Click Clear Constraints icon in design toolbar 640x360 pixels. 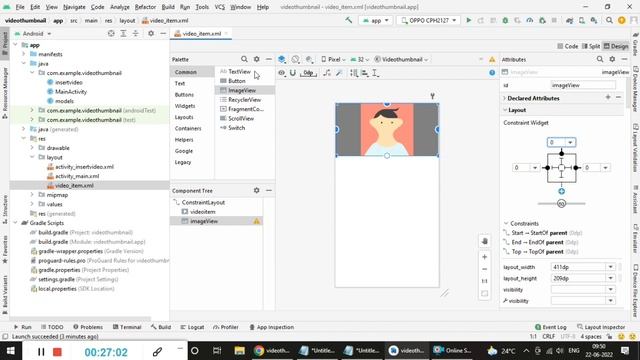tap(327, 73)
